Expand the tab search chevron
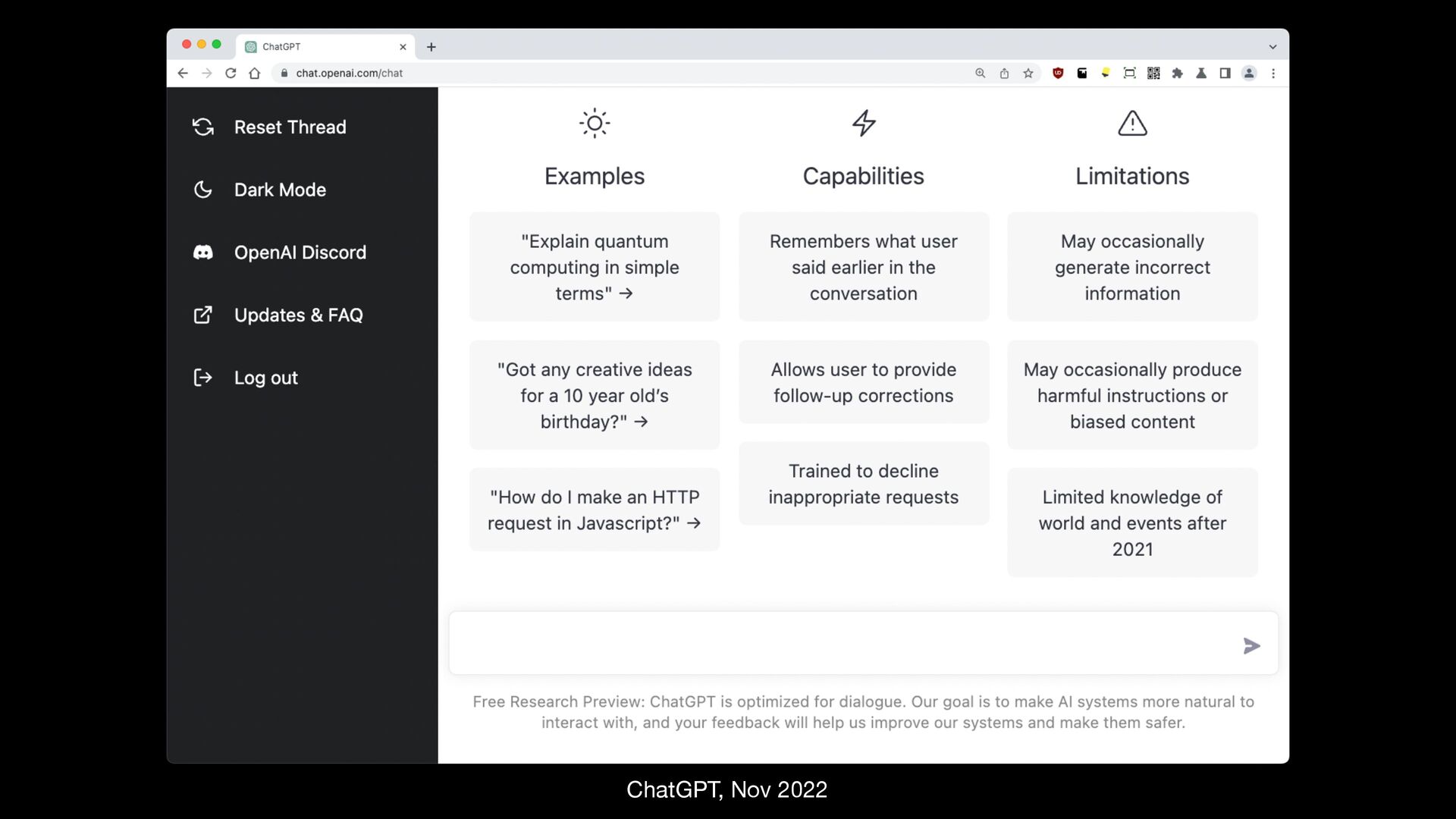This screenshot has width=1456, height=819. 1272,47
